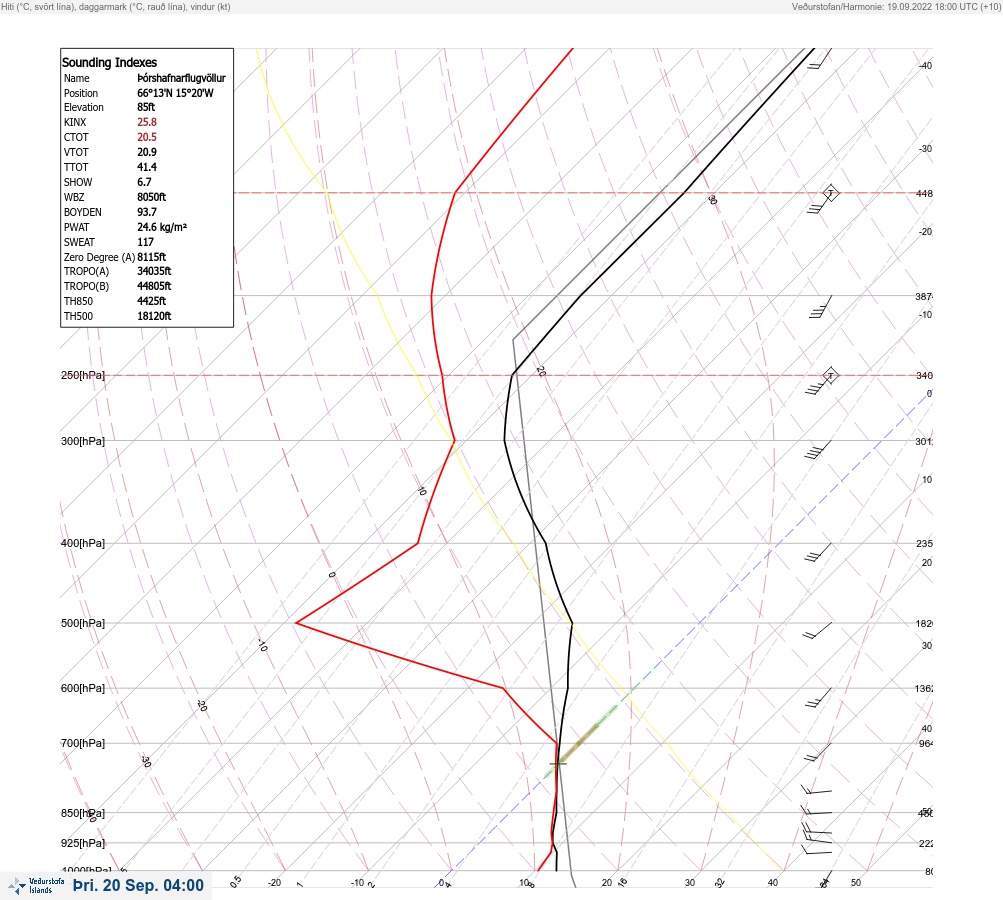Click the "KINX" index label
The height and width of the screenshot is (900, 1003).
coord(75,122)
